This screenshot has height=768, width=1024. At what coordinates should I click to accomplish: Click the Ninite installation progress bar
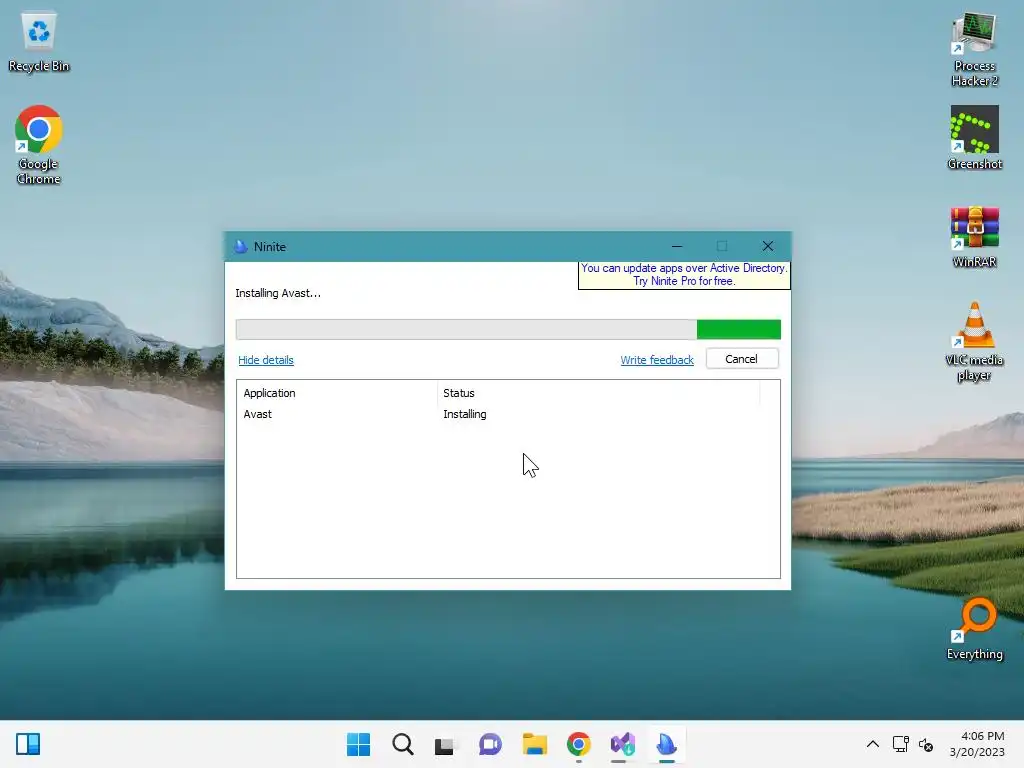pos(508,329)
